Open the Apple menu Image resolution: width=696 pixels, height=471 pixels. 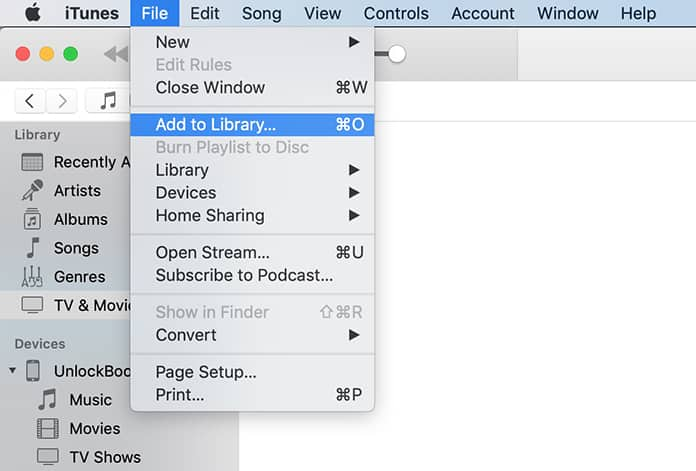click(33, 13)
